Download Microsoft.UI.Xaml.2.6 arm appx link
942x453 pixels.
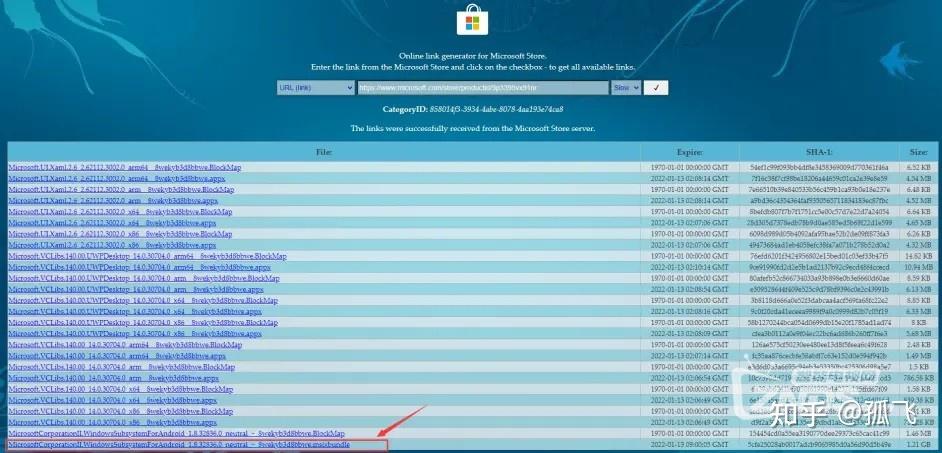click(113, 201)
